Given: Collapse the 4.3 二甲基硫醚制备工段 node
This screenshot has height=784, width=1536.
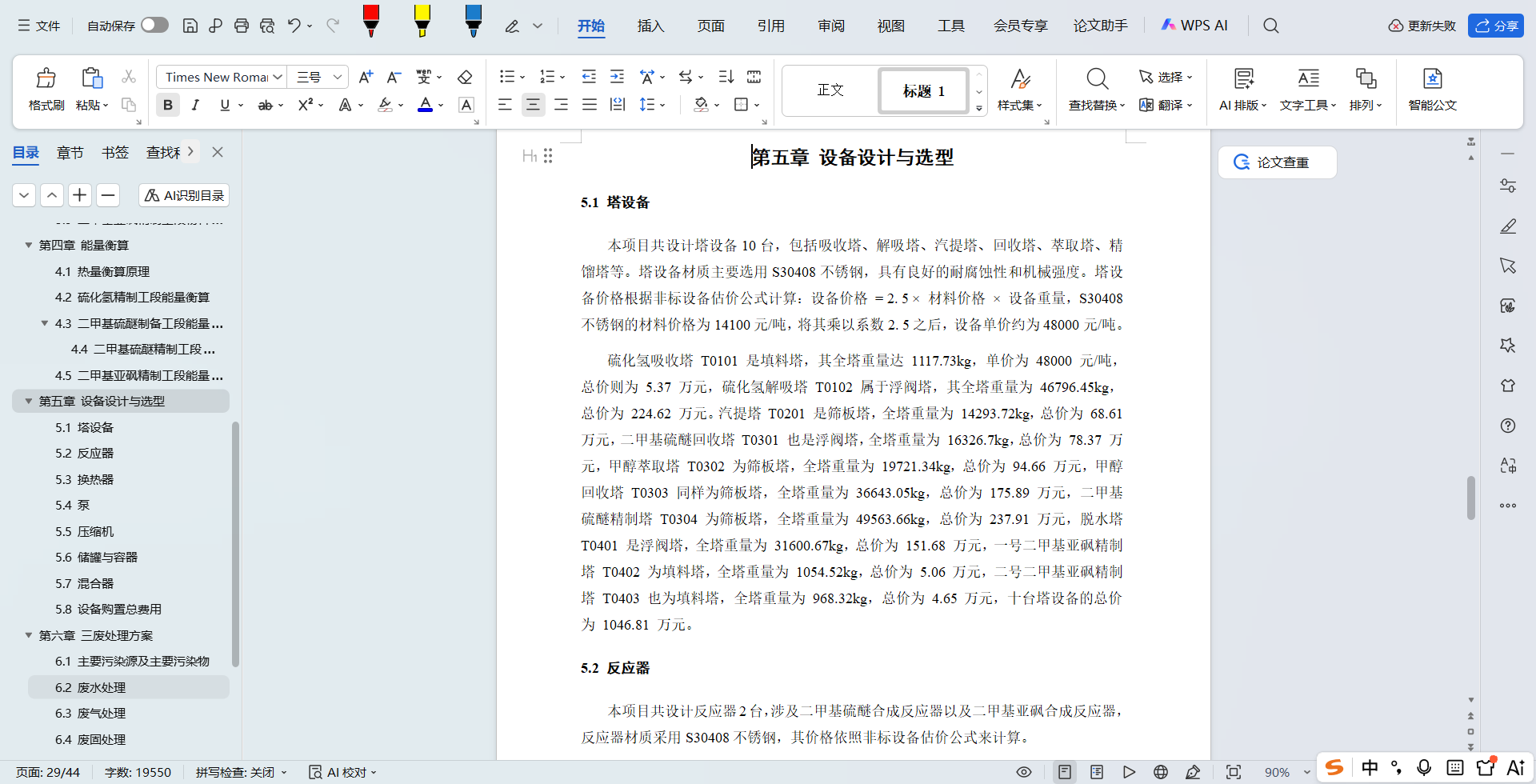Looking at the screenshot, I should [45, 323].
